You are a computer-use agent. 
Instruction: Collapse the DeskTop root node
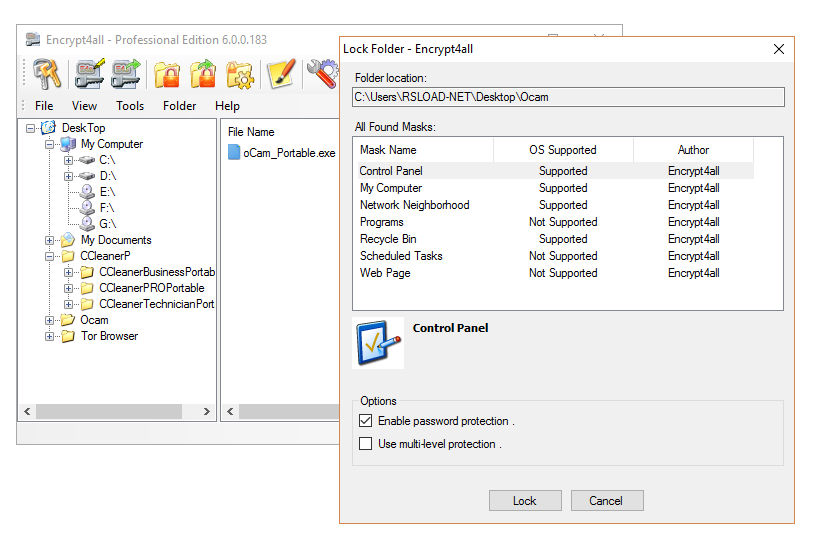30,128
